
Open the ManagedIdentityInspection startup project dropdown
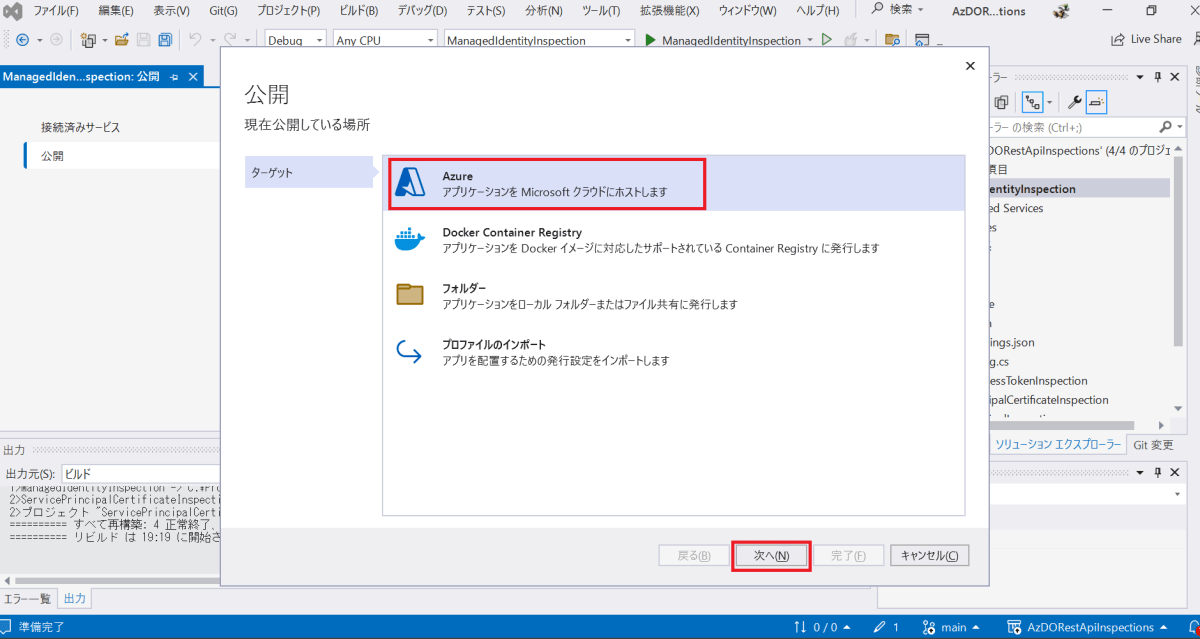point(539,40)
